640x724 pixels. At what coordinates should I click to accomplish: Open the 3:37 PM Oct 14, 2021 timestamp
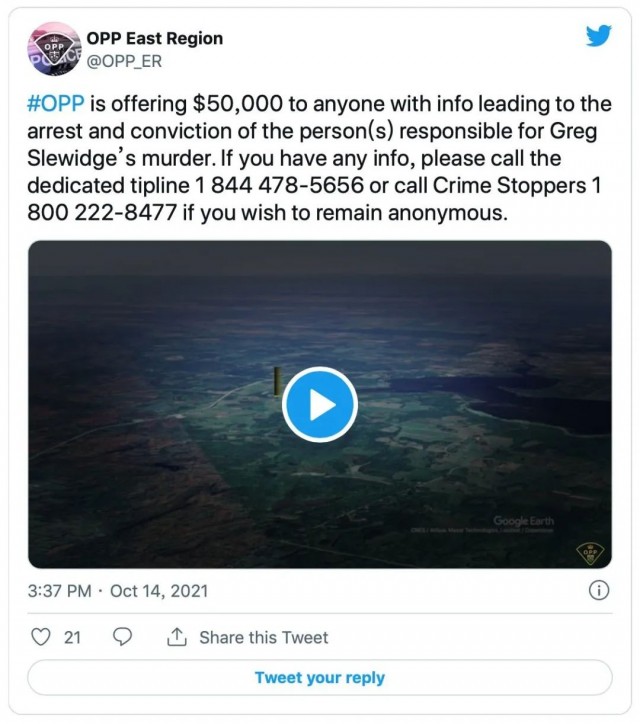pyautogui.click(x=118, y=591)
